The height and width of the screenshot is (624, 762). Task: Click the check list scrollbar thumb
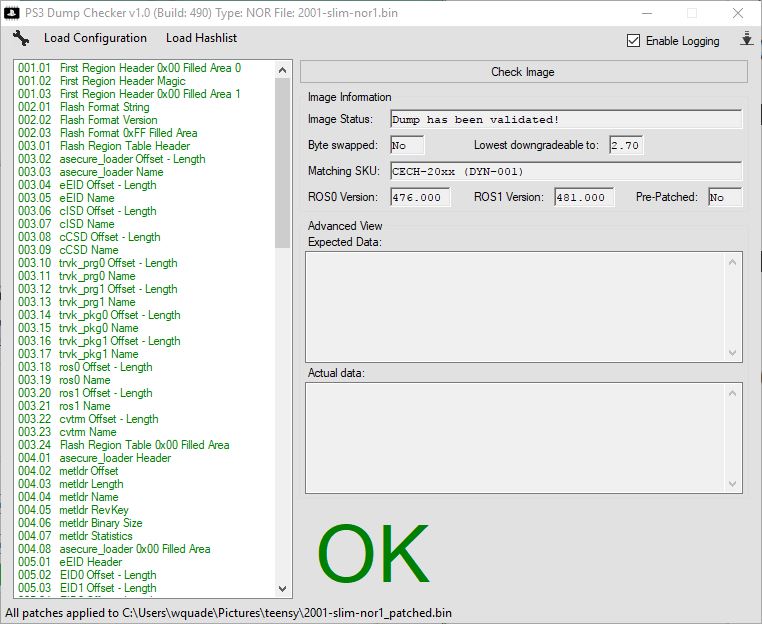(x=282, y=163)
